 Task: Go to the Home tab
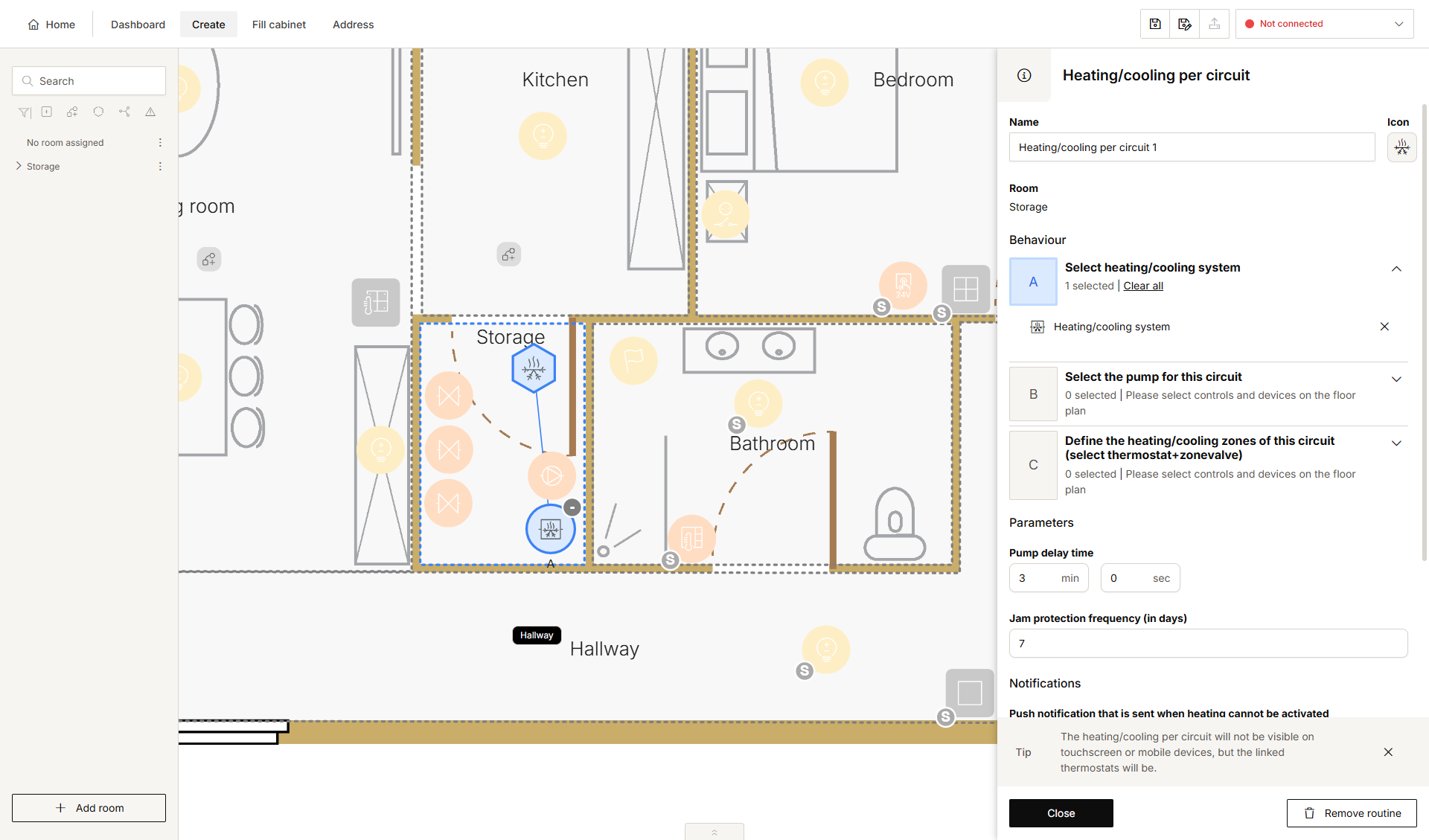click(x=51, y=25)
